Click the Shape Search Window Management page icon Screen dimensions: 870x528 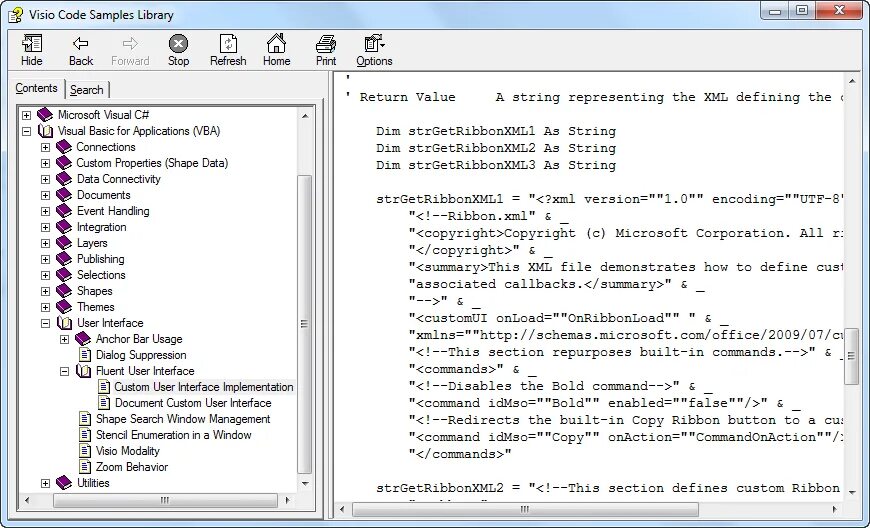click(85, 419)
